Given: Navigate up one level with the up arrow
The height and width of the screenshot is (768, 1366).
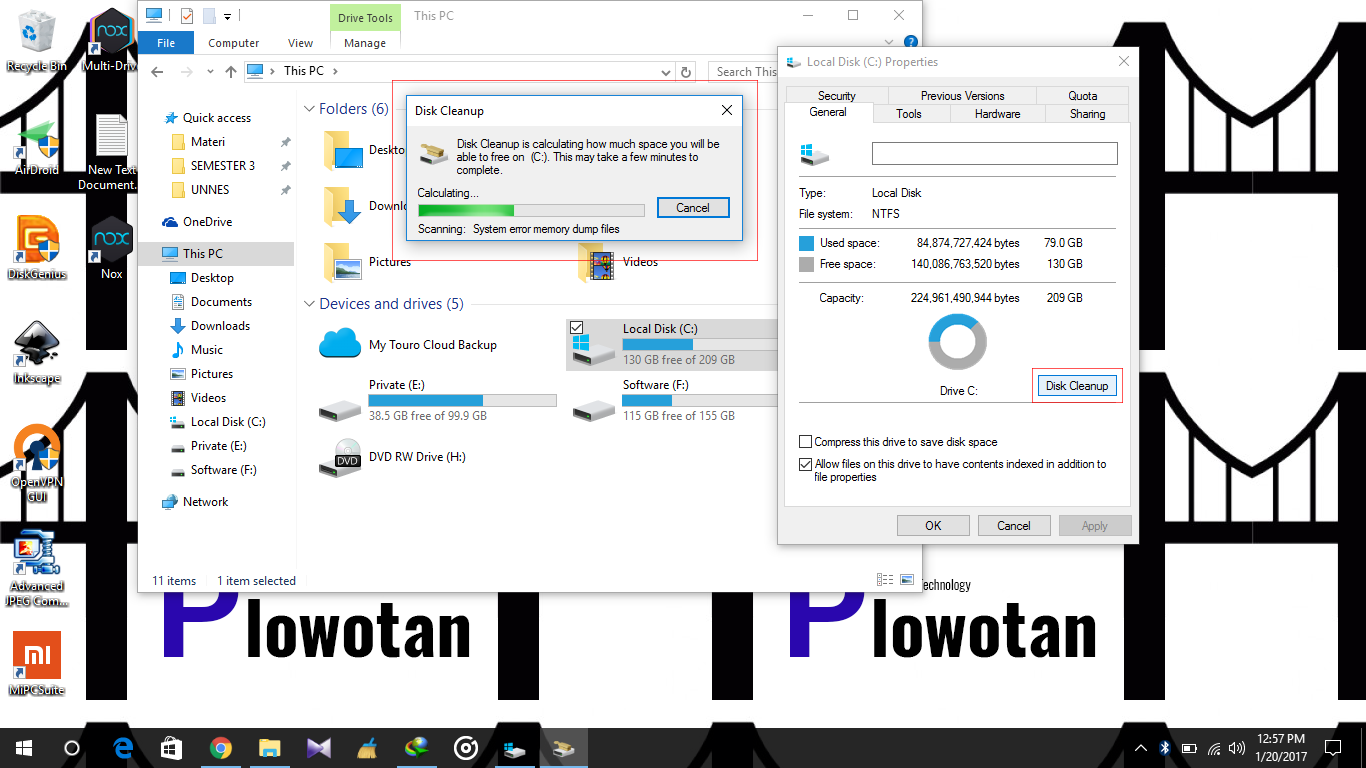Looking at the screenshot, I should click(231, 71).
